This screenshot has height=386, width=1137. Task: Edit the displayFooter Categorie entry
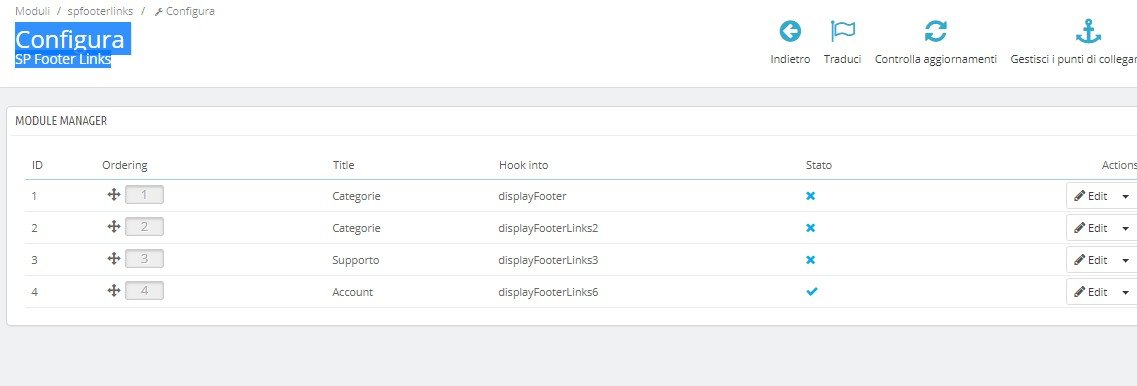(1091, 196)
